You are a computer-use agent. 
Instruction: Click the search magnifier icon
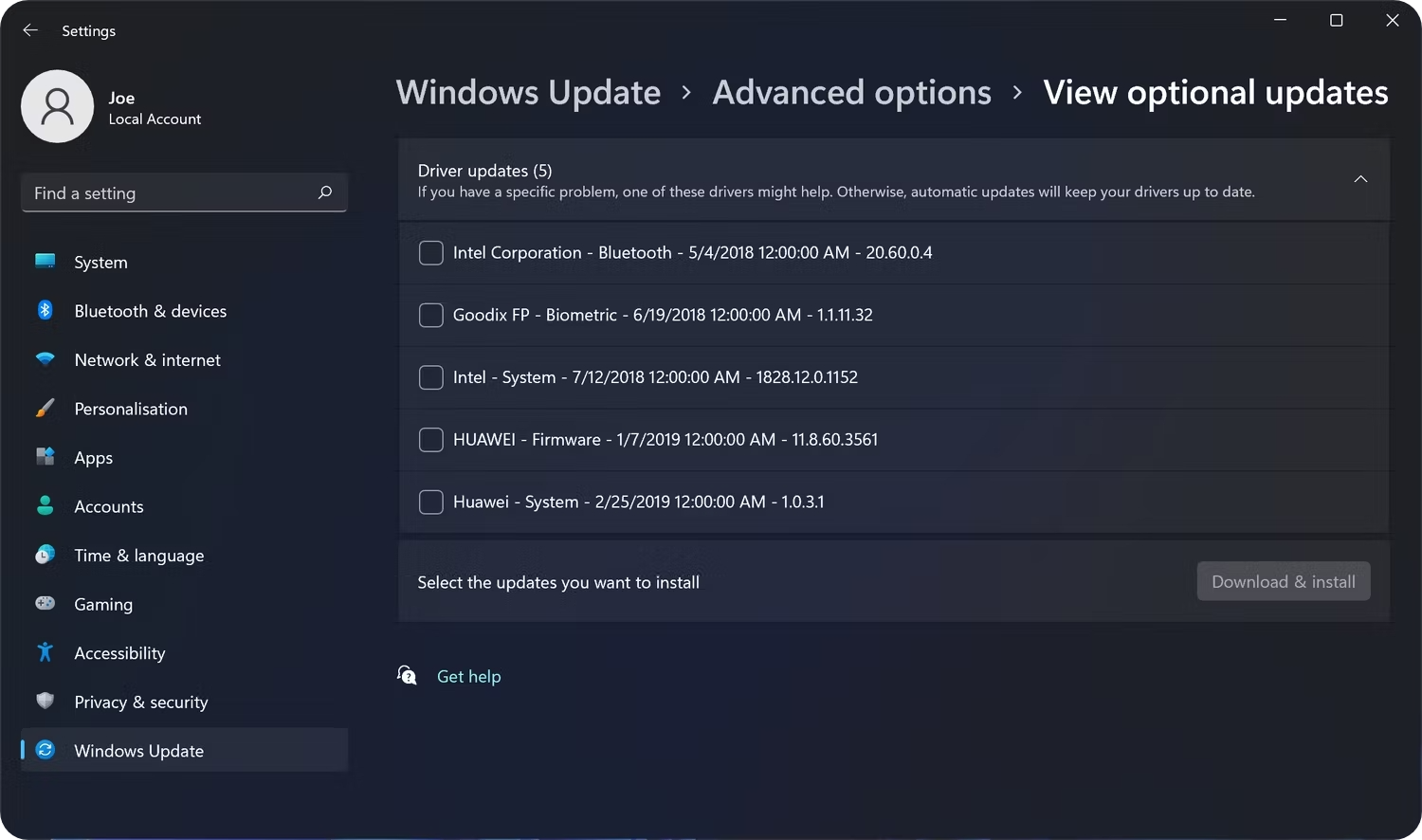[325, 192]
